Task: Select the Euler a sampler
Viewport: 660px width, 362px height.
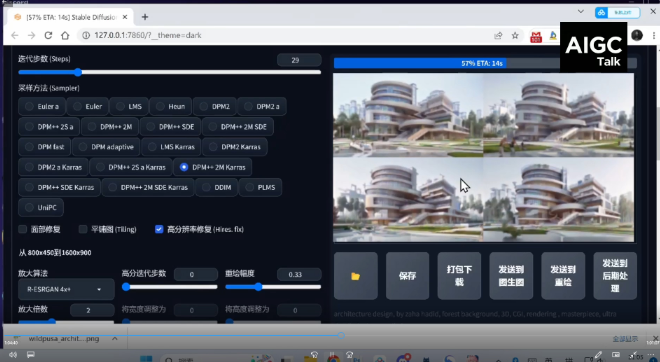Action: pyautogui.click(x=42, y=106)
